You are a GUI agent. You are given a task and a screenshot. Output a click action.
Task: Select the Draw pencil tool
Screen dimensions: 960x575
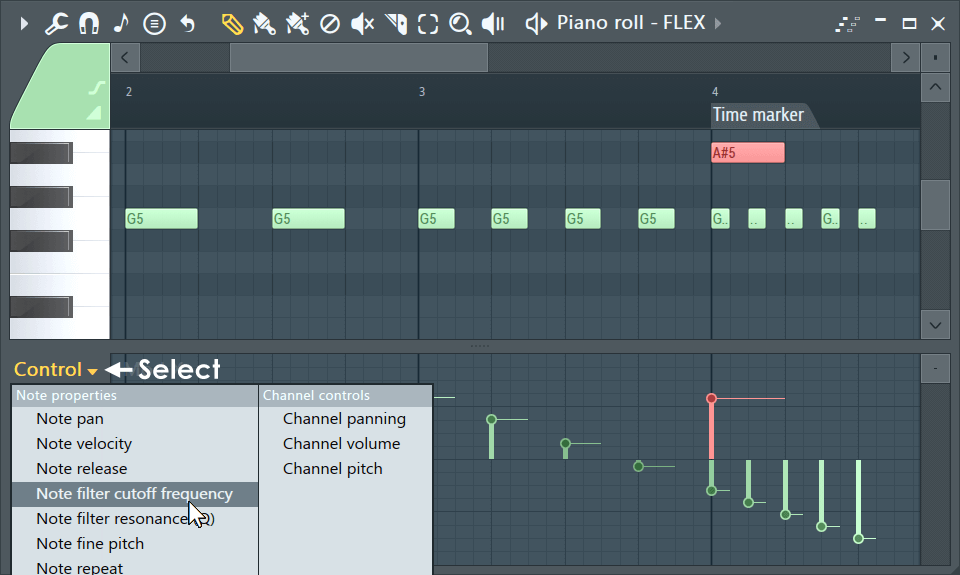point(232,24)
